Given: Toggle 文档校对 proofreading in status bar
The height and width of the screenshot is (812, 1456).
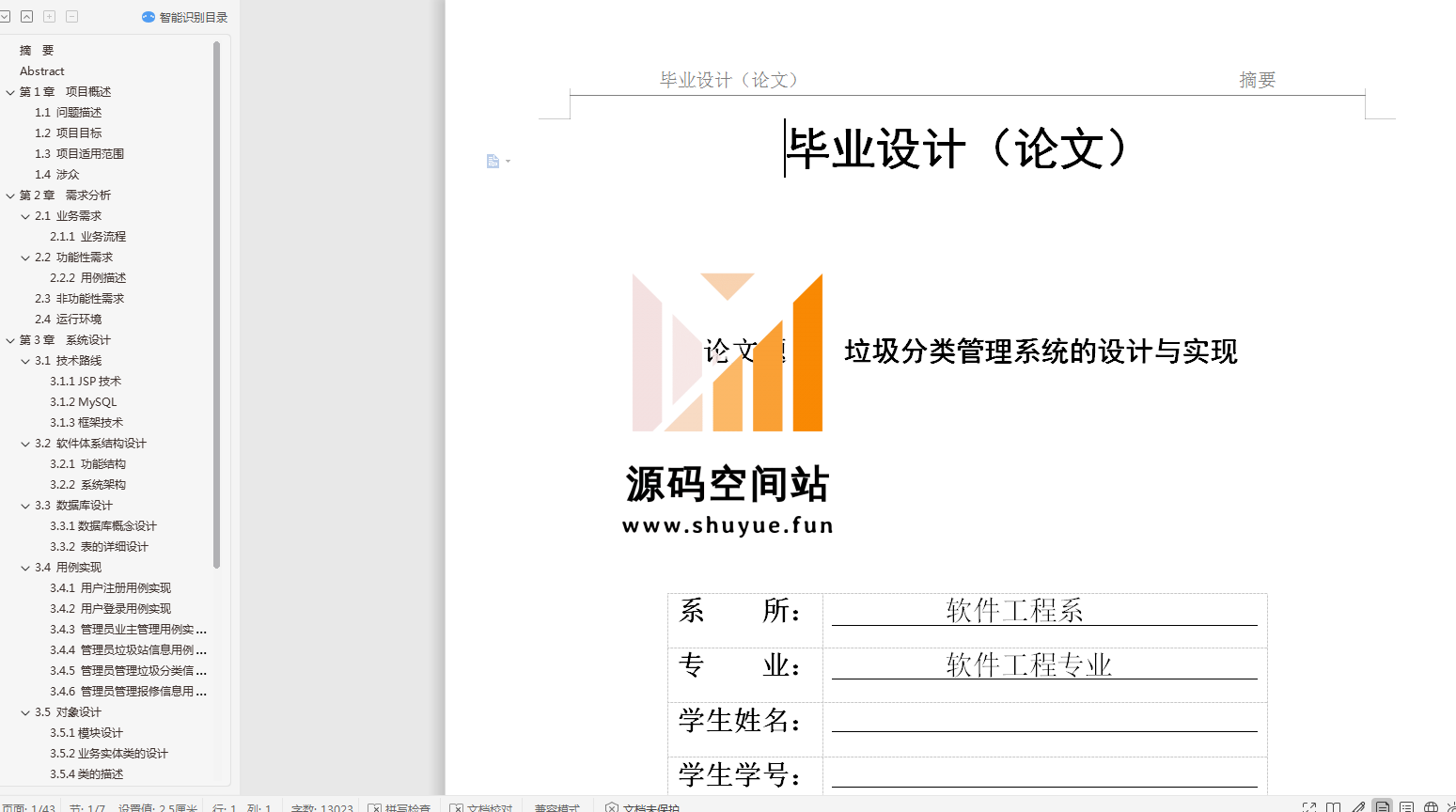Looking at the screenshot, I should (x=481, y=807).
